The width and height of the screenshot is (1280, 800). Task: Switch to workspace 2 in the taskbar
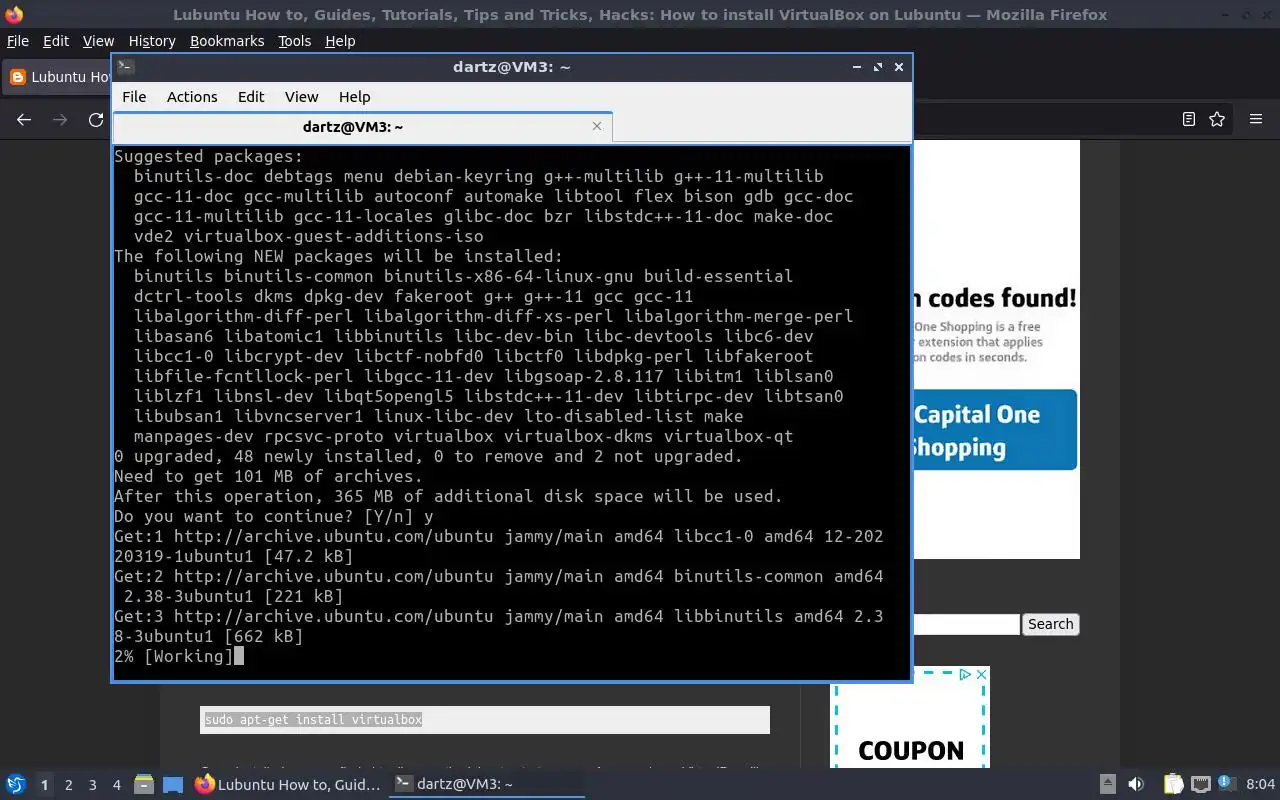pos(68,785)
